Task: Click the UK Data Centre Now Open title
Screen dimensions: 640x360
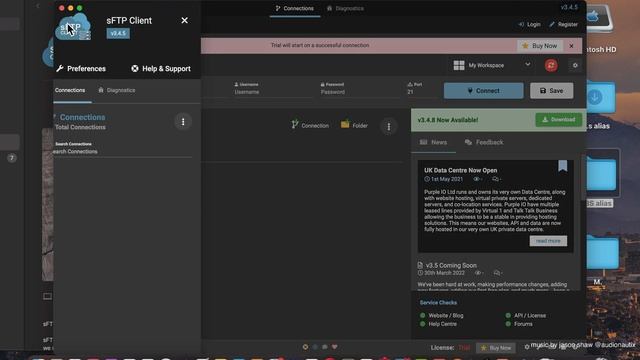Action: [x=460, y=170]
